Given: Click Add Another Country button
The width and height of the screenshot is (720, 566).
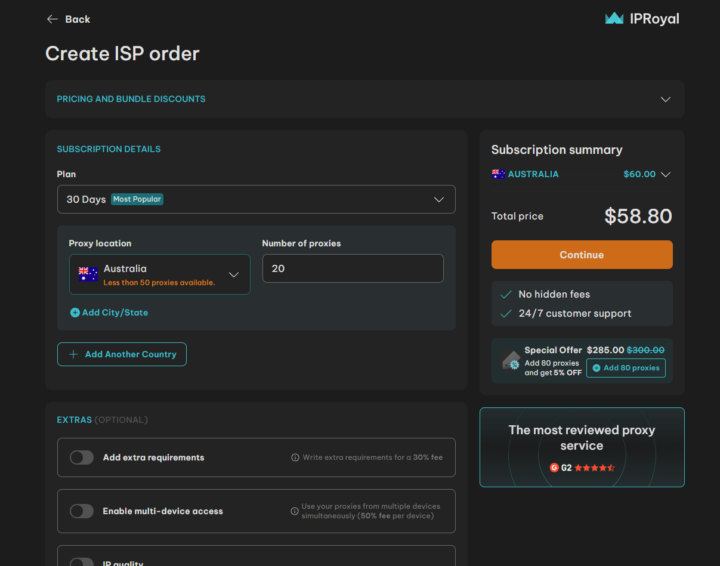Looking at the screenshot, I should tap(122, 354).
